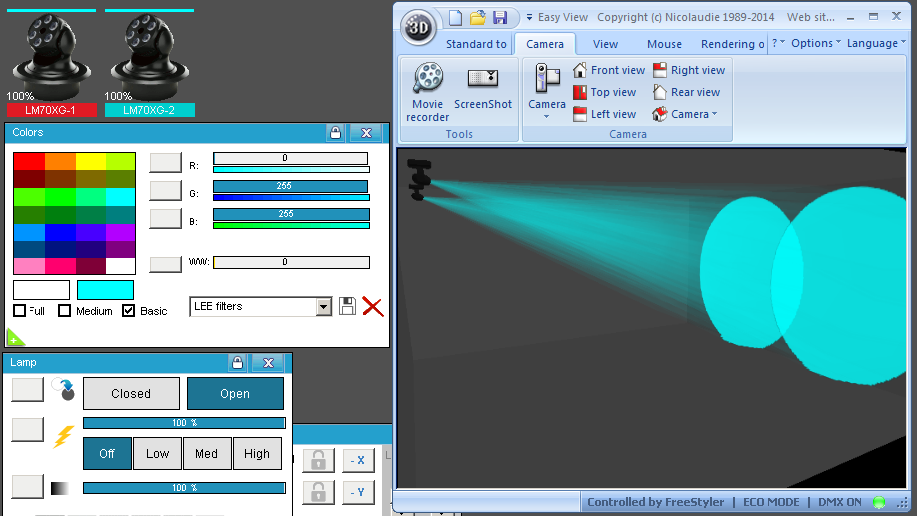Enable the Full palette checkbox

click(x=19, y=311)
